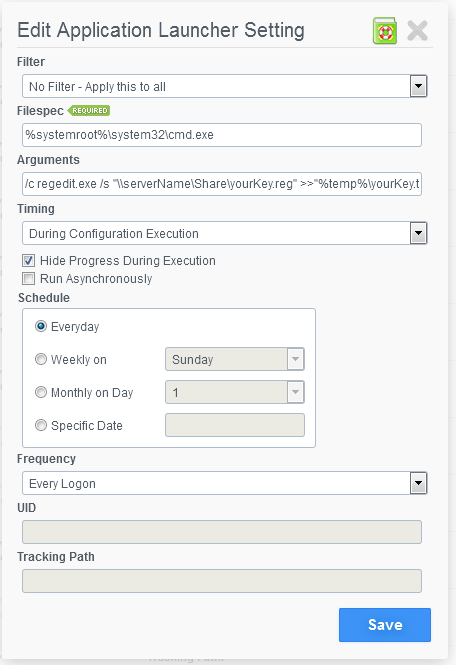Close the Edit Application Launcher dialog
This screenshot has height=665, width=456.
point(417,31)
